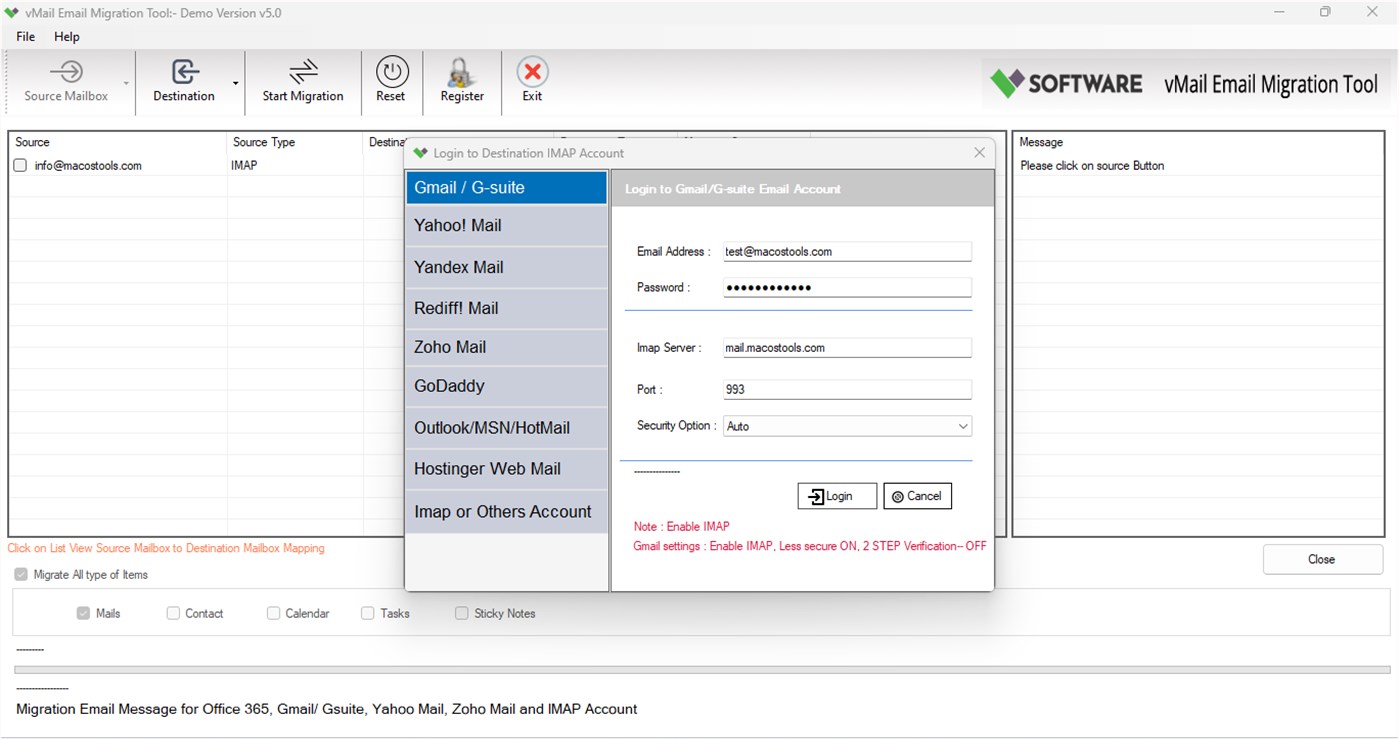Enable the Tasks migration checkbox
Image resolution: width=1399 pixels, height=739 pixels.
[367, 613]
